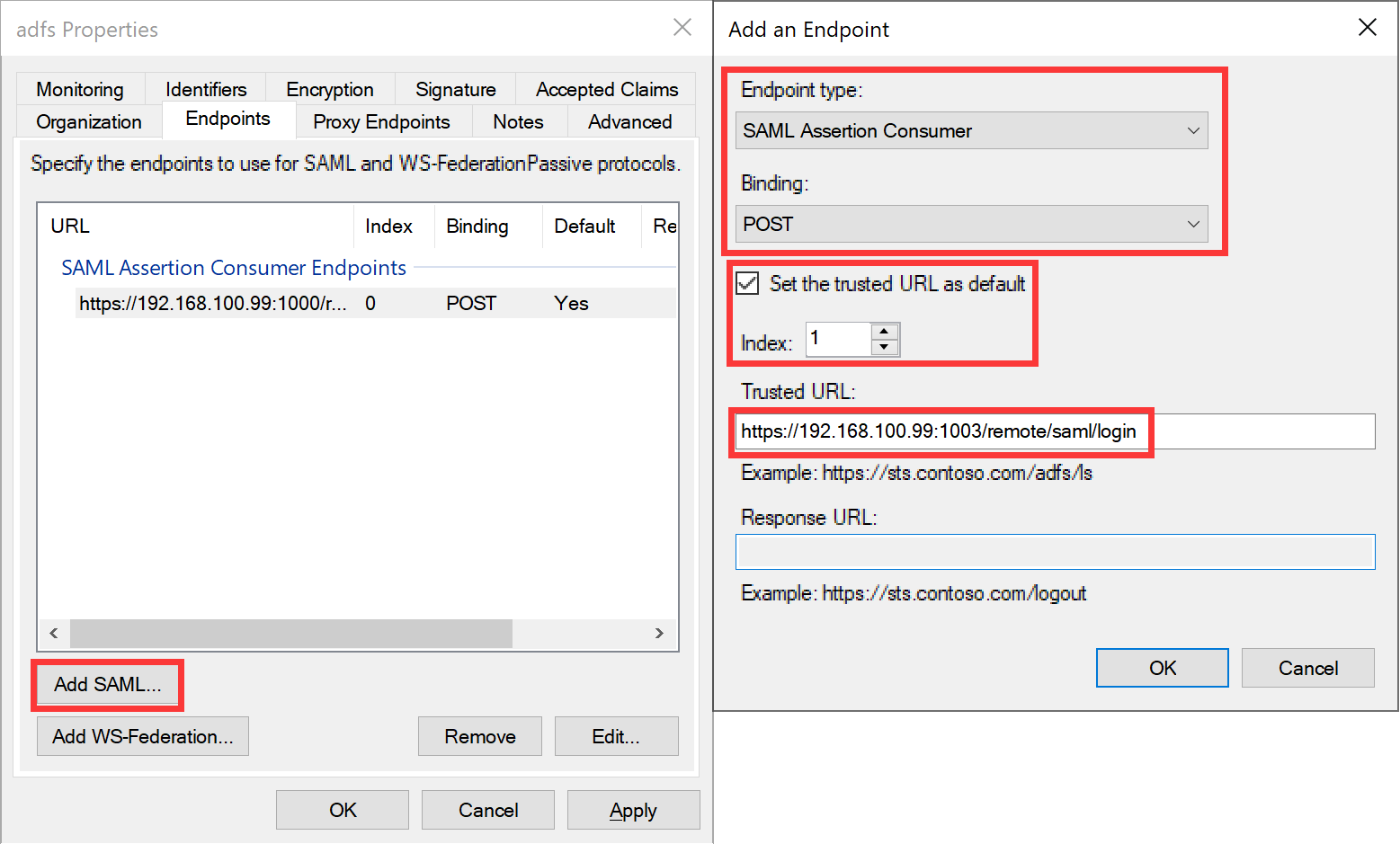1400x844 pixels.
Task: Uncheck Set the trusted URL as default
Action: pyautogui.click(x=748, y=284)
